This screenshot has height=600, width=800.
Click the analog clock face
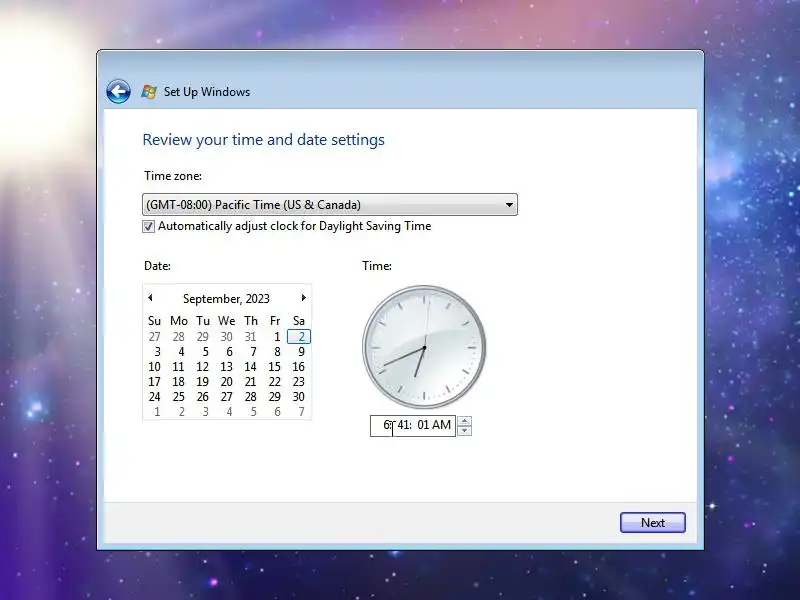tap(424, 347)
